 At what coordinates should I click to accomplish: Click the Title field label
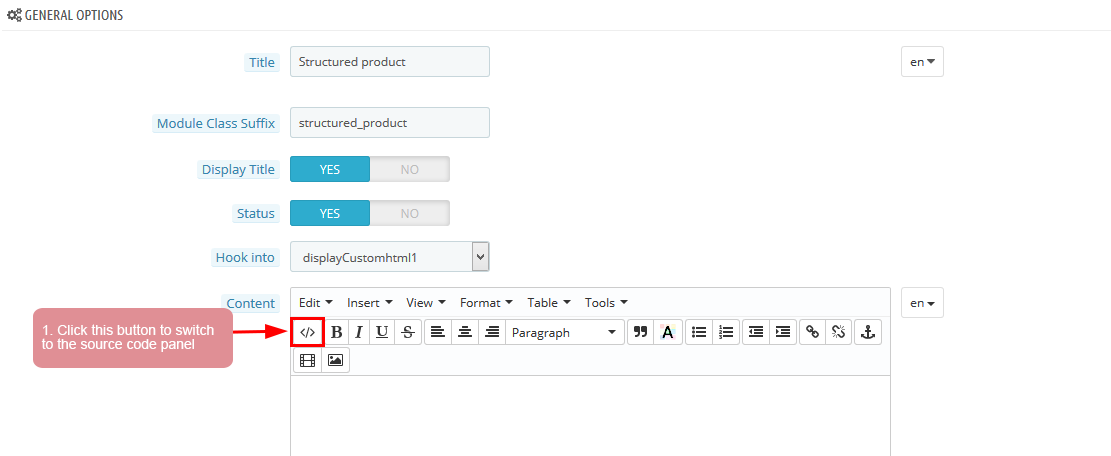pyautogui.click(x=261, y=62)
